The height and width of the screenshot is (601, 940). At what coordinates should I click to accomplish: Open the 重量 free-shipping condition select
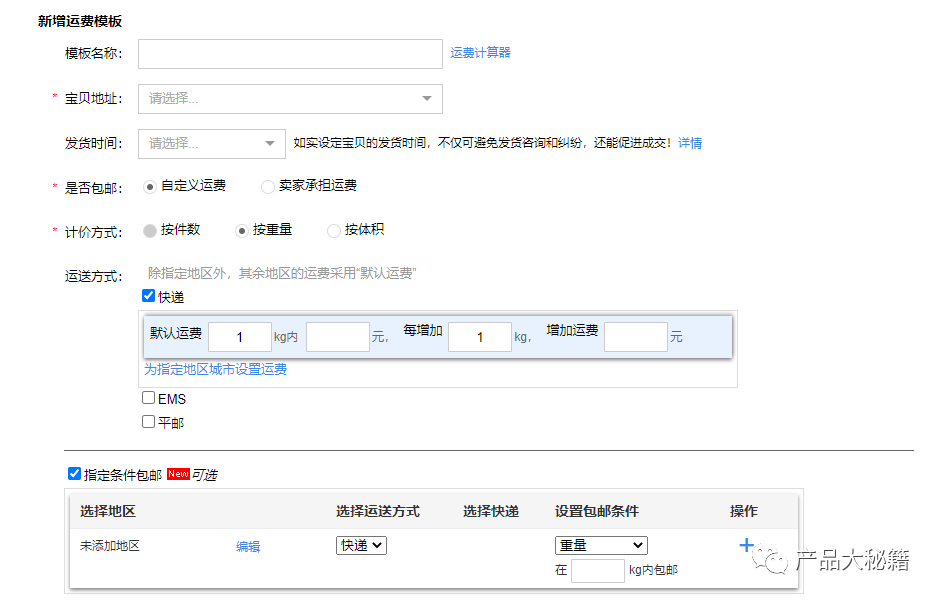coord(601,546)
